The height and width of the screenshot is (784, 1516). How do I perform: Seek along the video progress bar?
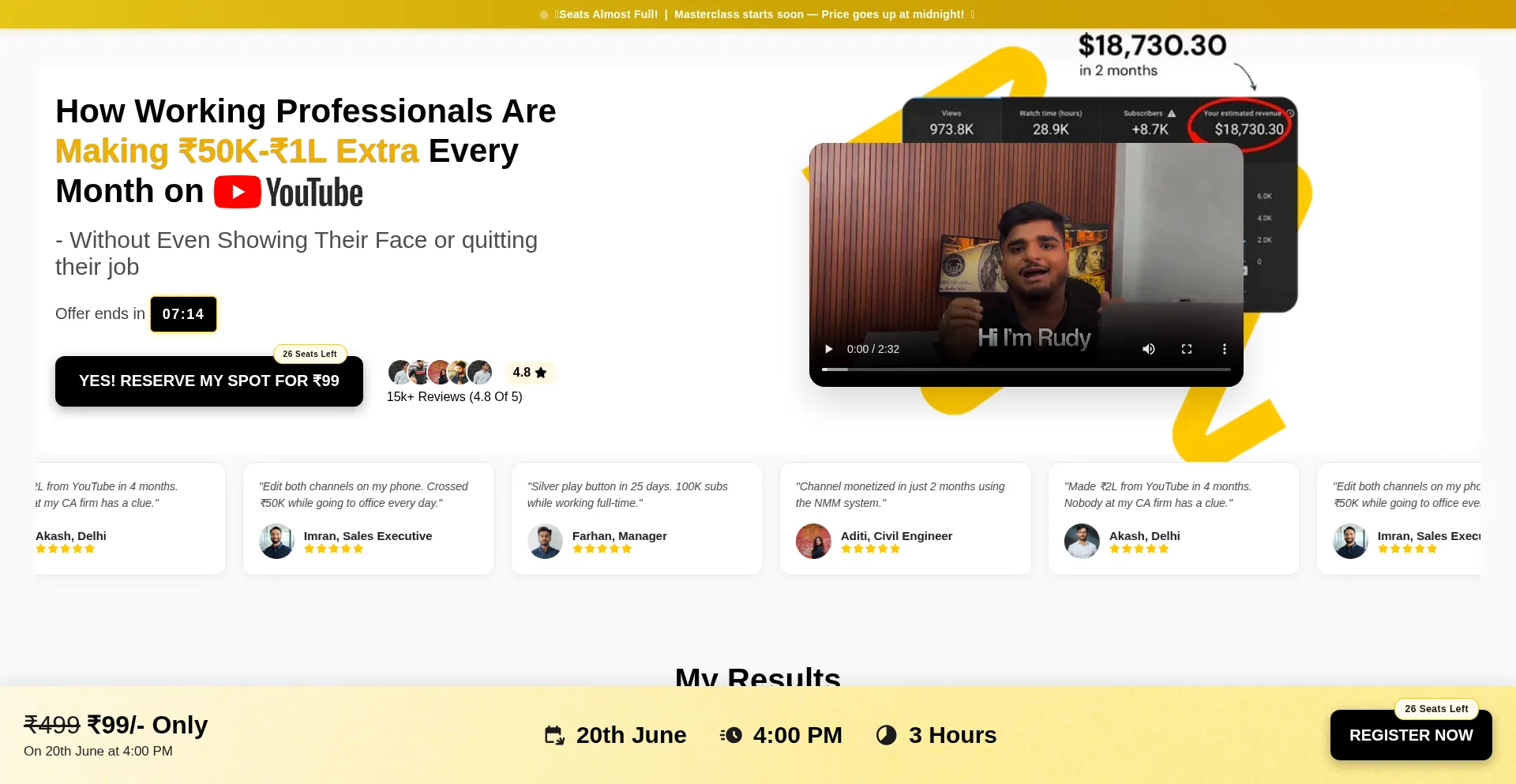1026,369
